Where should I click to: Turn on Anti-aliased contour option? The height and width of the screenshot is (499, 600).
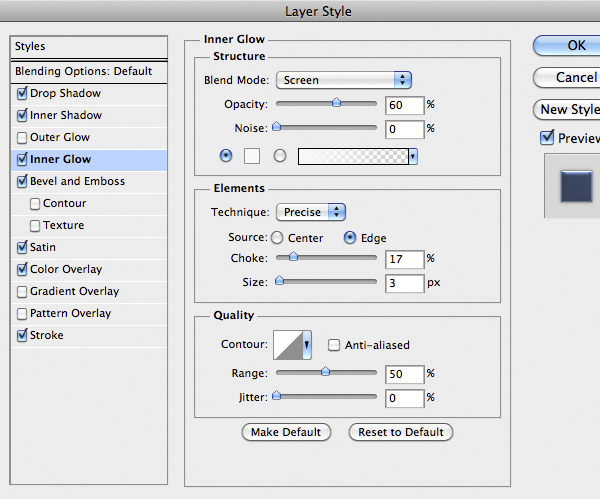pyautogui.click(x=335, y=345)
